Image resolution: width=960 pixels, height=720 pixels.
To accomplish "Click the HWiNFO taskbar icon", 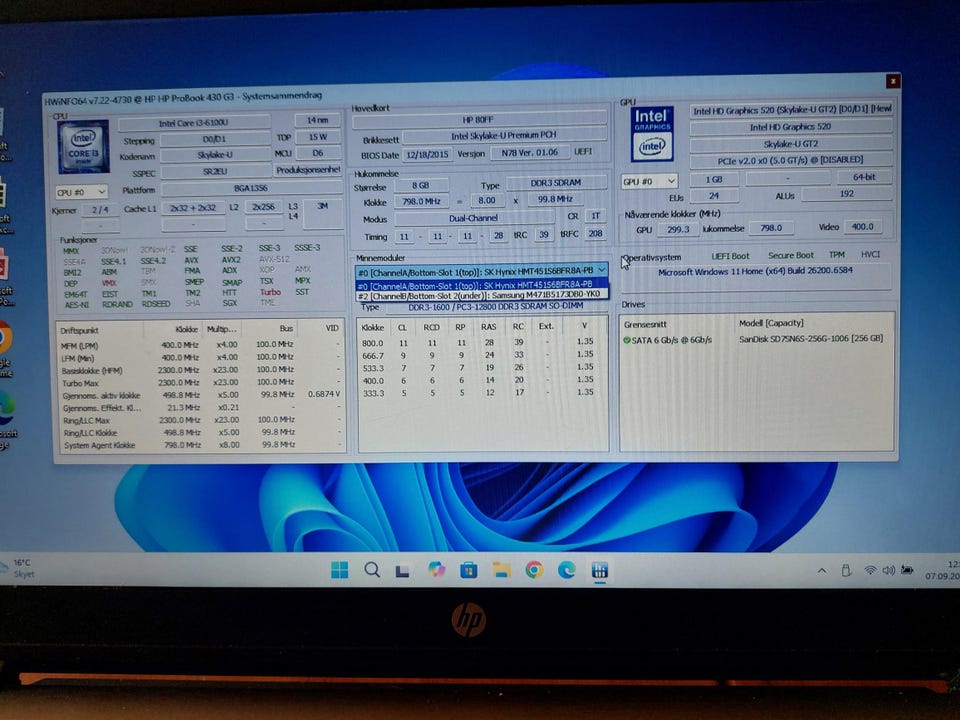I will [599, 570].
